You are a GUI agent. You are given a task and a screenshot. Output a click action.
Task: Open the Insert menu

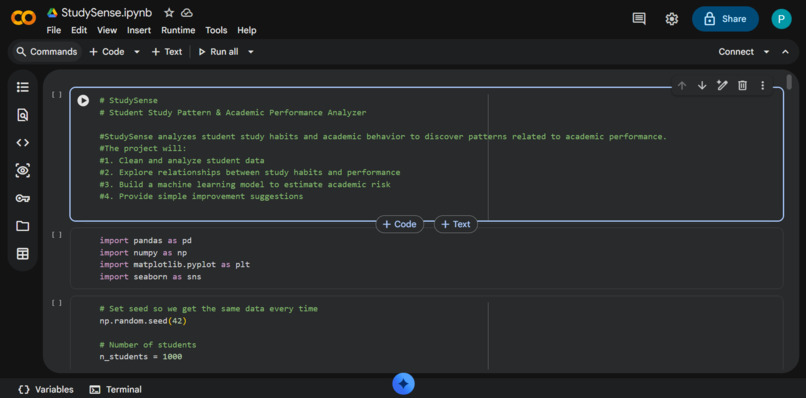tap(139, 30)
